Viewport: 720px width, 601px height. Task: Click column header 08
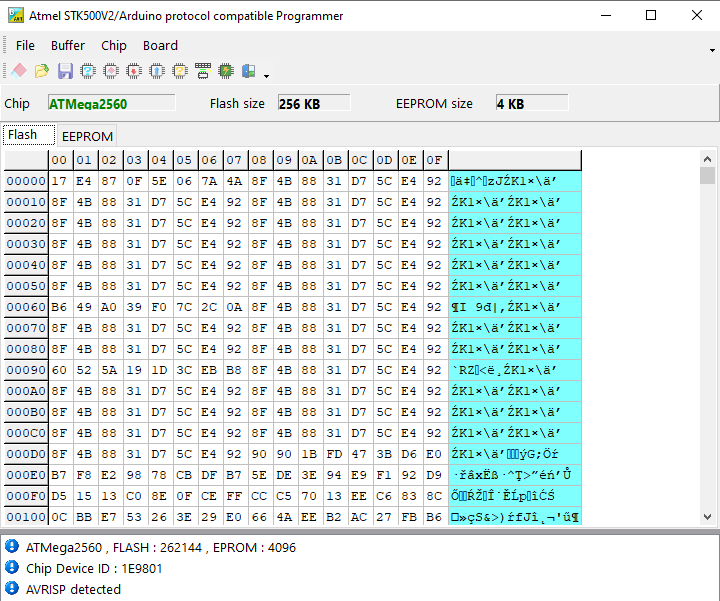[x=260, y=160]
